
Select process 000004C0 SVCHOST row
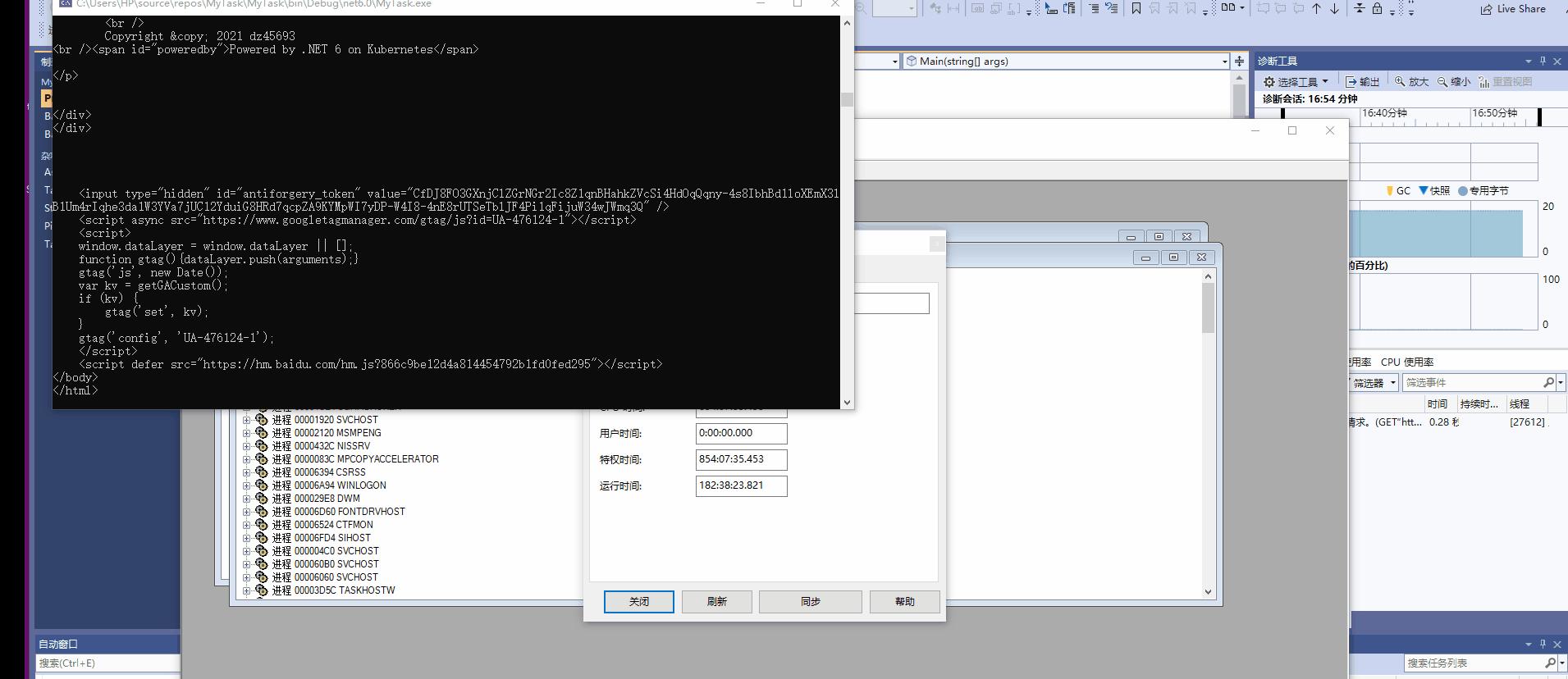(325, 551)
